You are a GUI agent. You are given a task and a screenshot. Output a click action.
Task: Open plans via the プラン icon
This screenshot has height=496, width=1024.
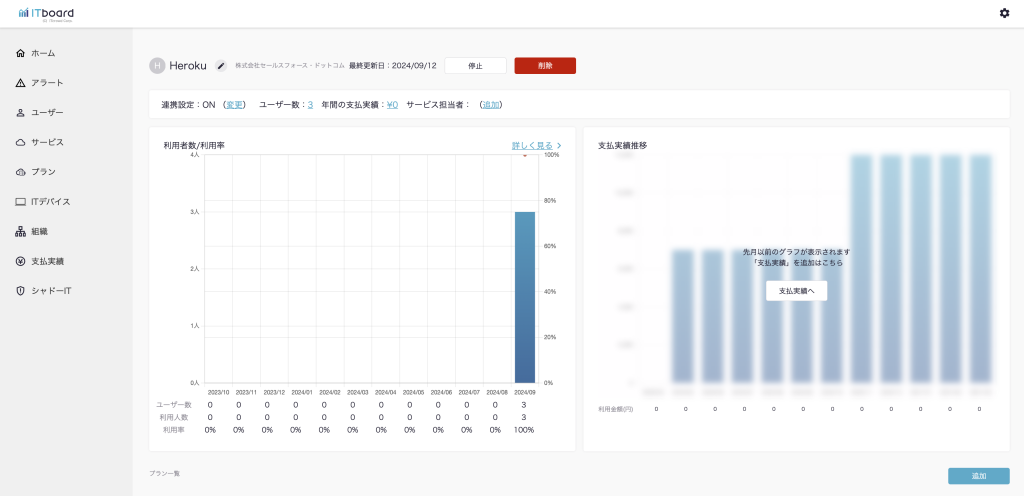click(20, 172)
